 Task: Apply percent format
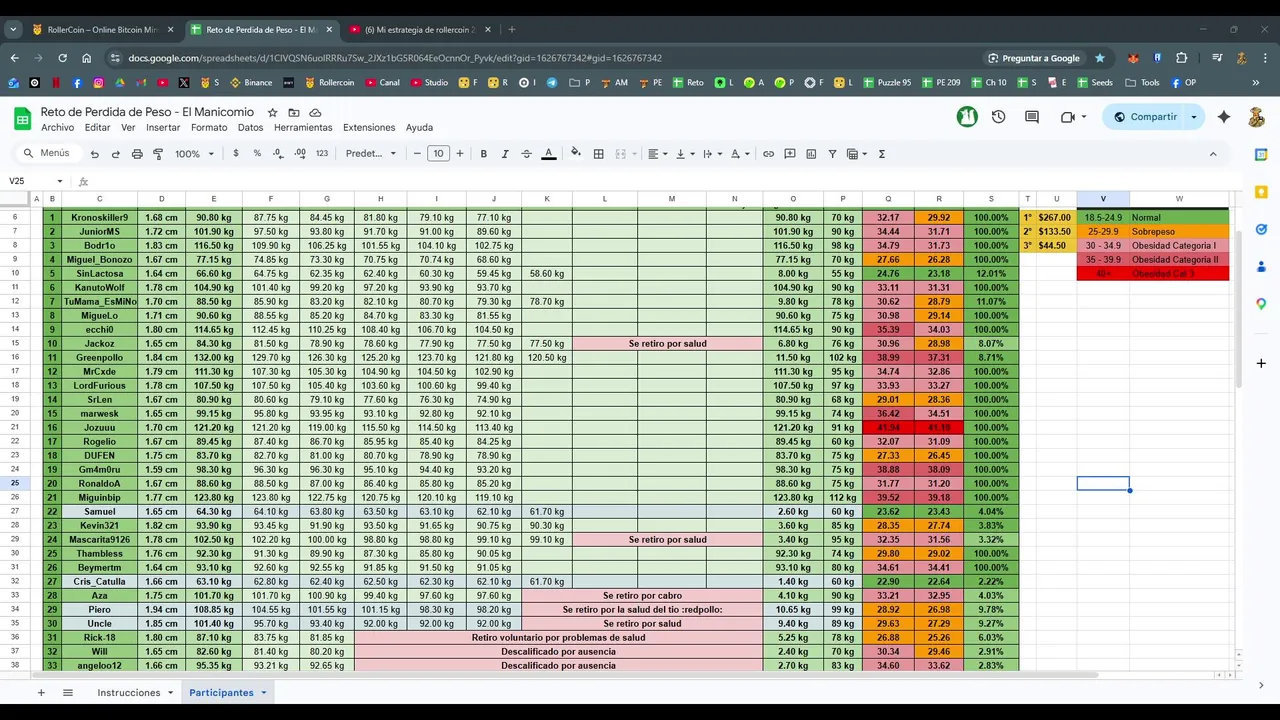pos(257,154)
